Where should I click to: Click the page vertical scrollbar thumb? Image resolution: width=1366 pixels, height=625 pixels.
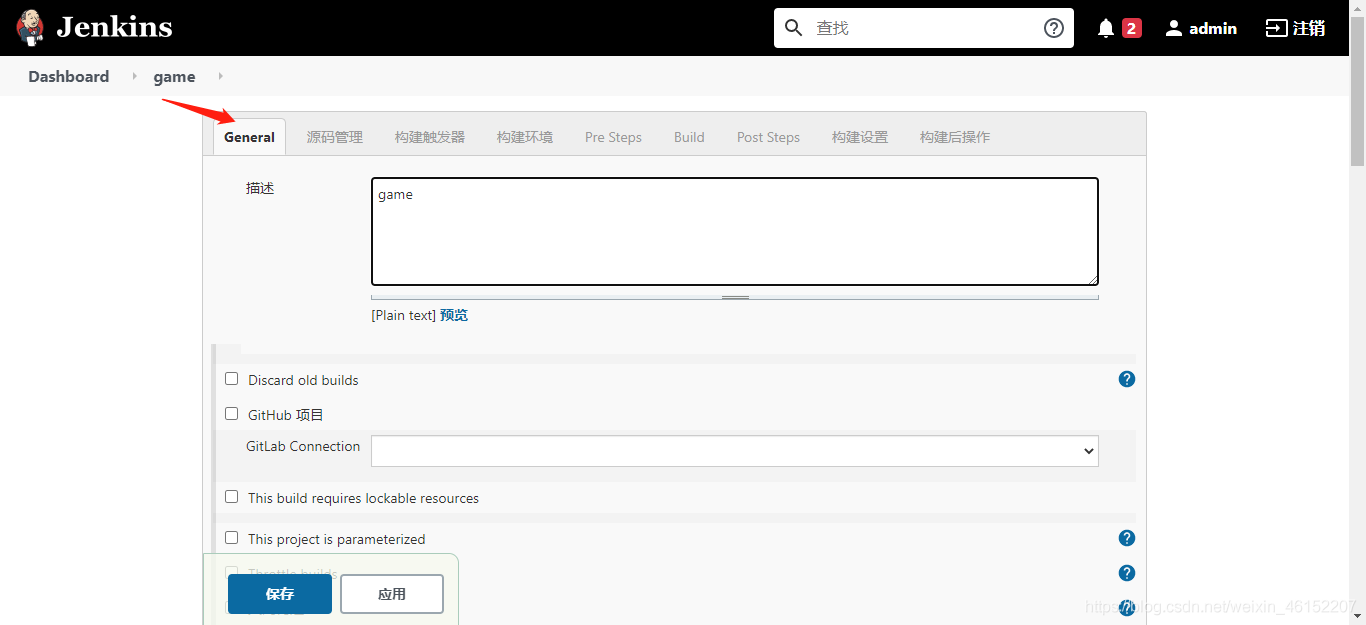click(x=1358, y=91)
